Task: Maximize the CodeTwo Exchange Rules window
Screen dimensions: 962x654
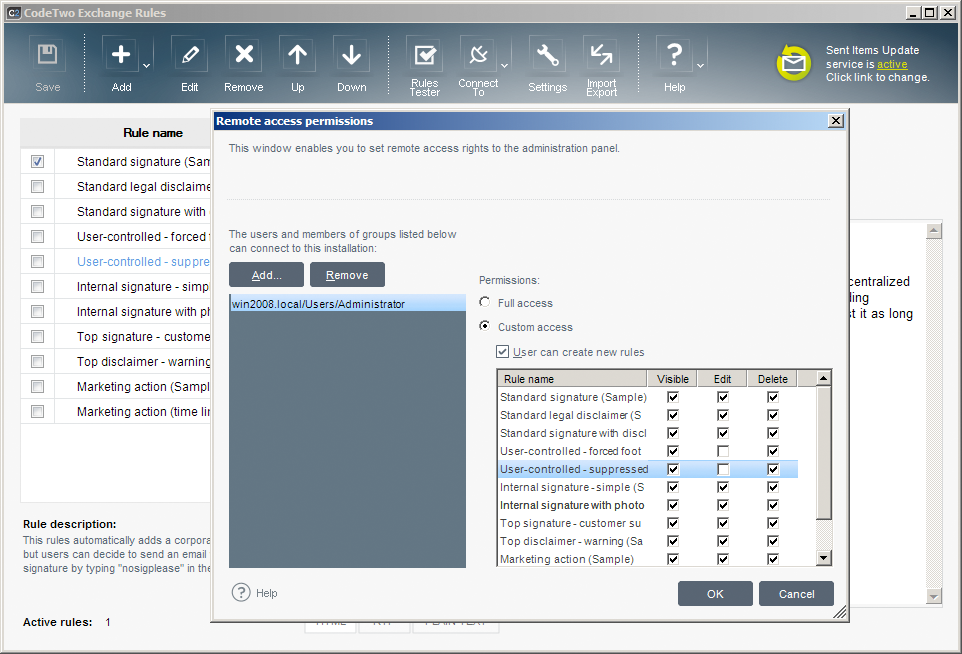Action: pos(930,12)
